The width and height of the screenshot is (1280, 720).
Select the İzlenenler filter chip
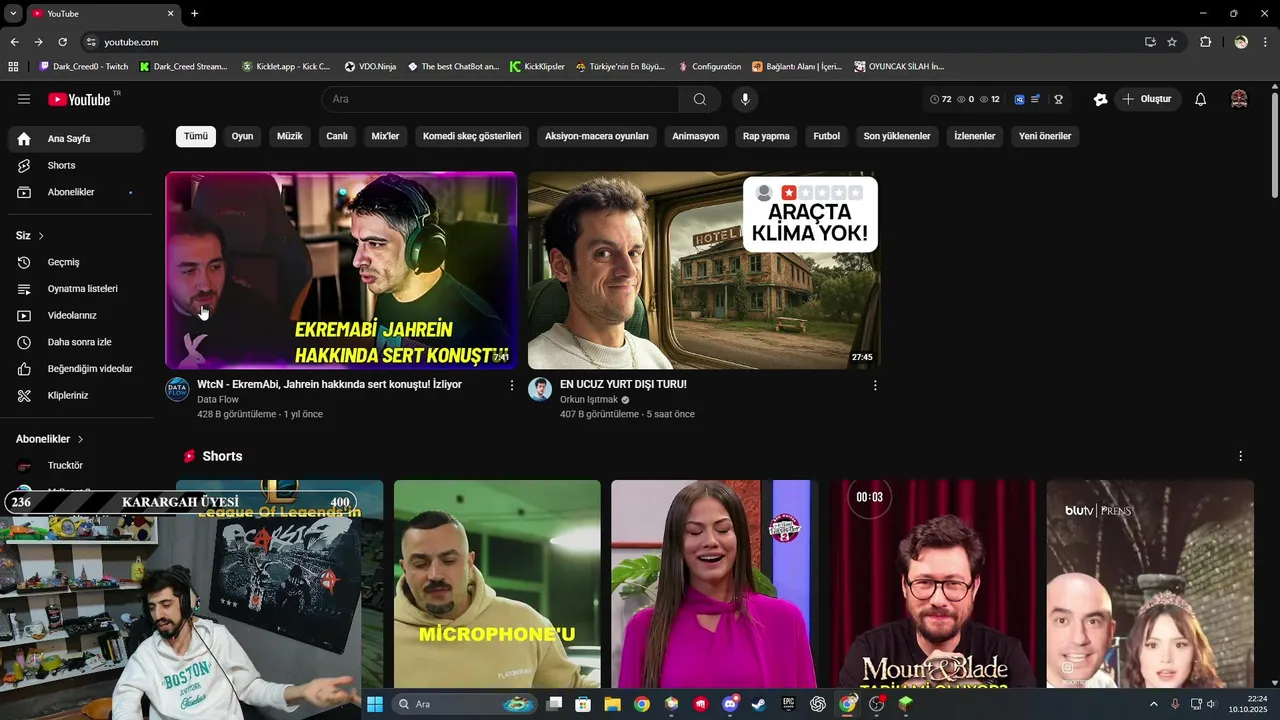point(975,136)
